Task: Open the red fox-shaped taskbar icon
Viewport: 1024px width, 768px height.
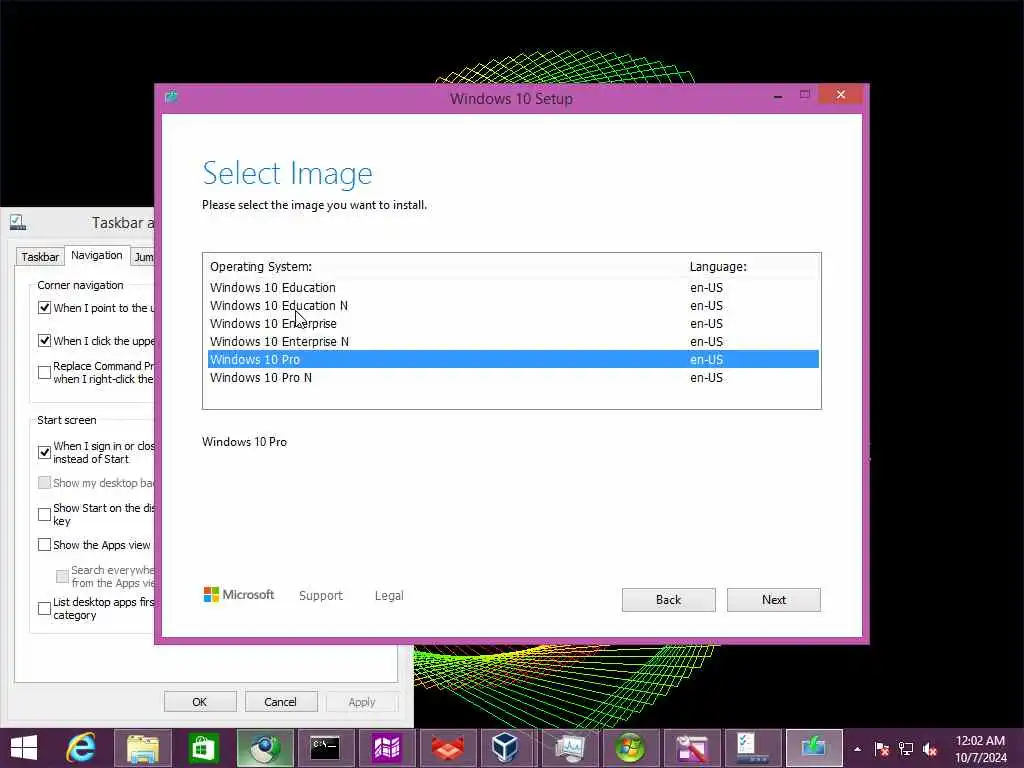Action: coord(447,748)
